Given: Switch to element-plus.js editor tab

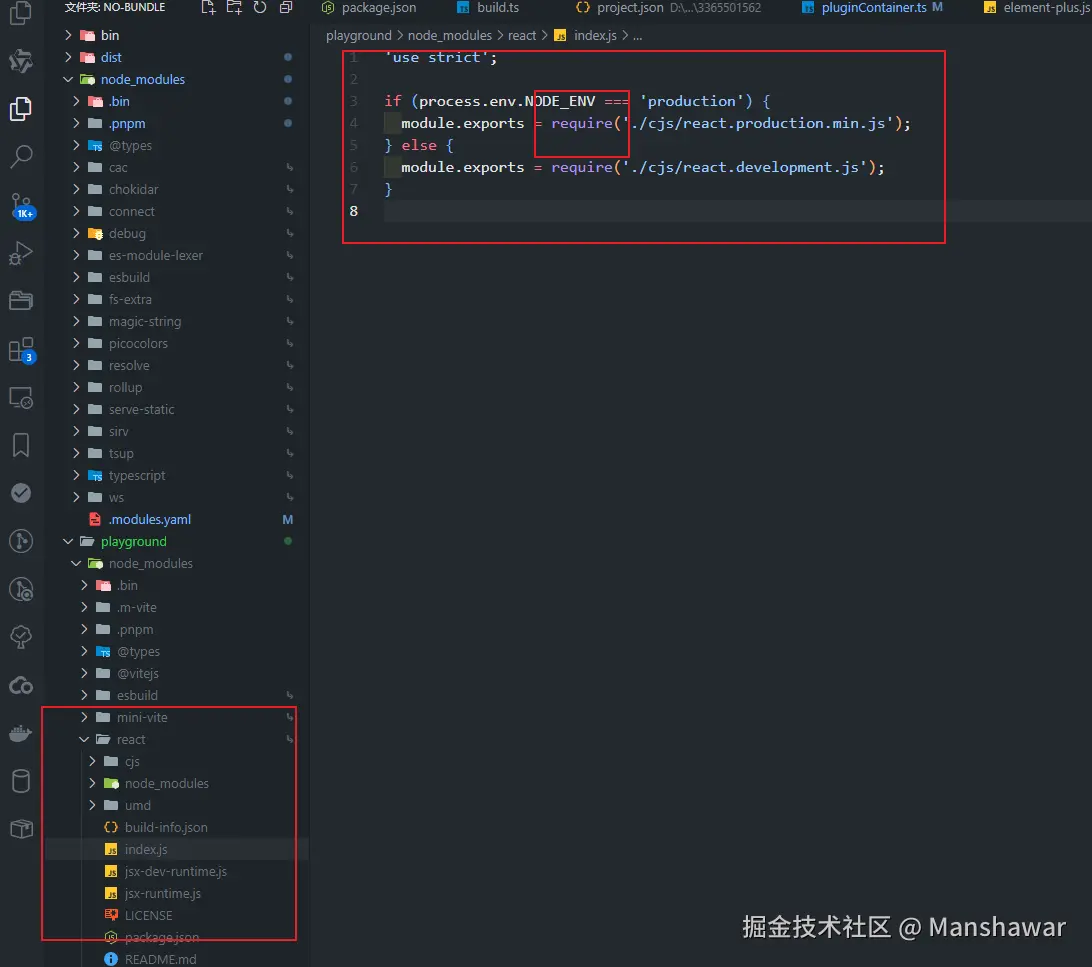Looking at the screenshot, I should tap(1038, 8).
